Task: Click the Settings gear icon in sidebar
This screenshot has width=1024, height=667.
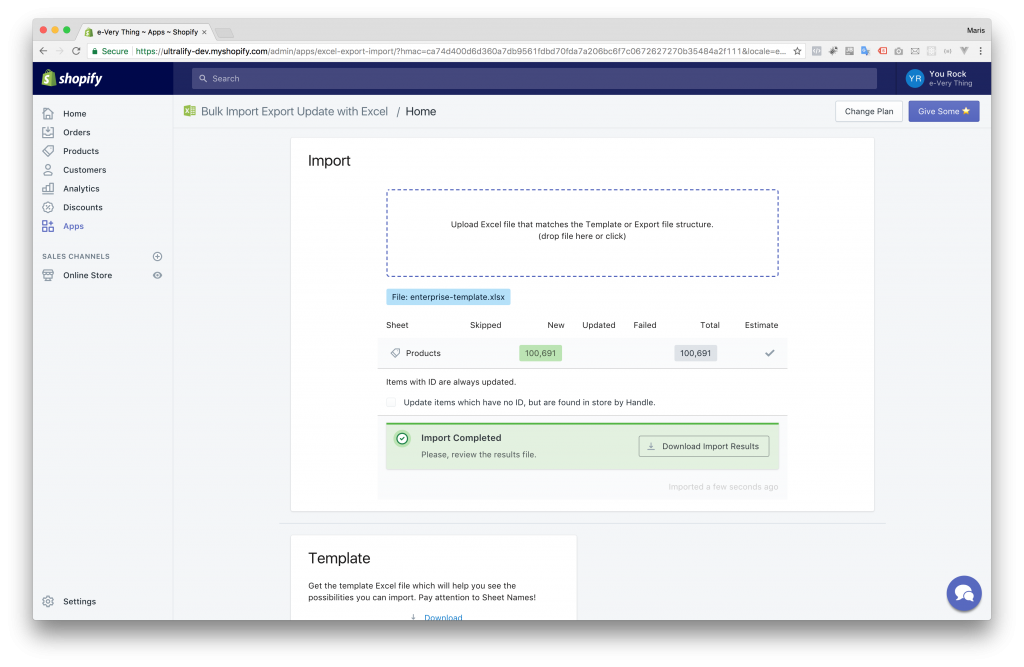Action: (x=48, y=601)
